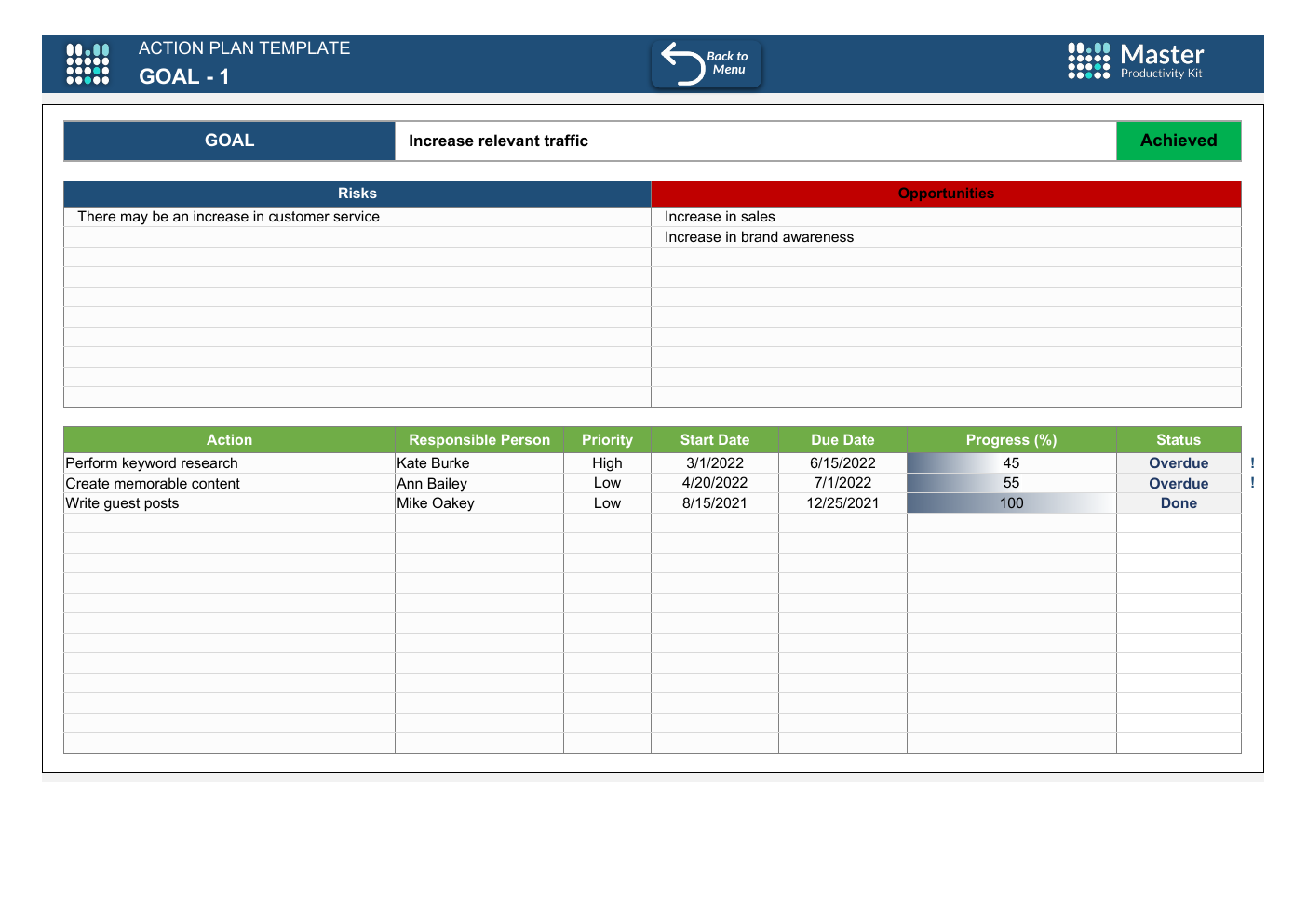
Task: Click the Progress (%) column header
Action: point(1012,440)
